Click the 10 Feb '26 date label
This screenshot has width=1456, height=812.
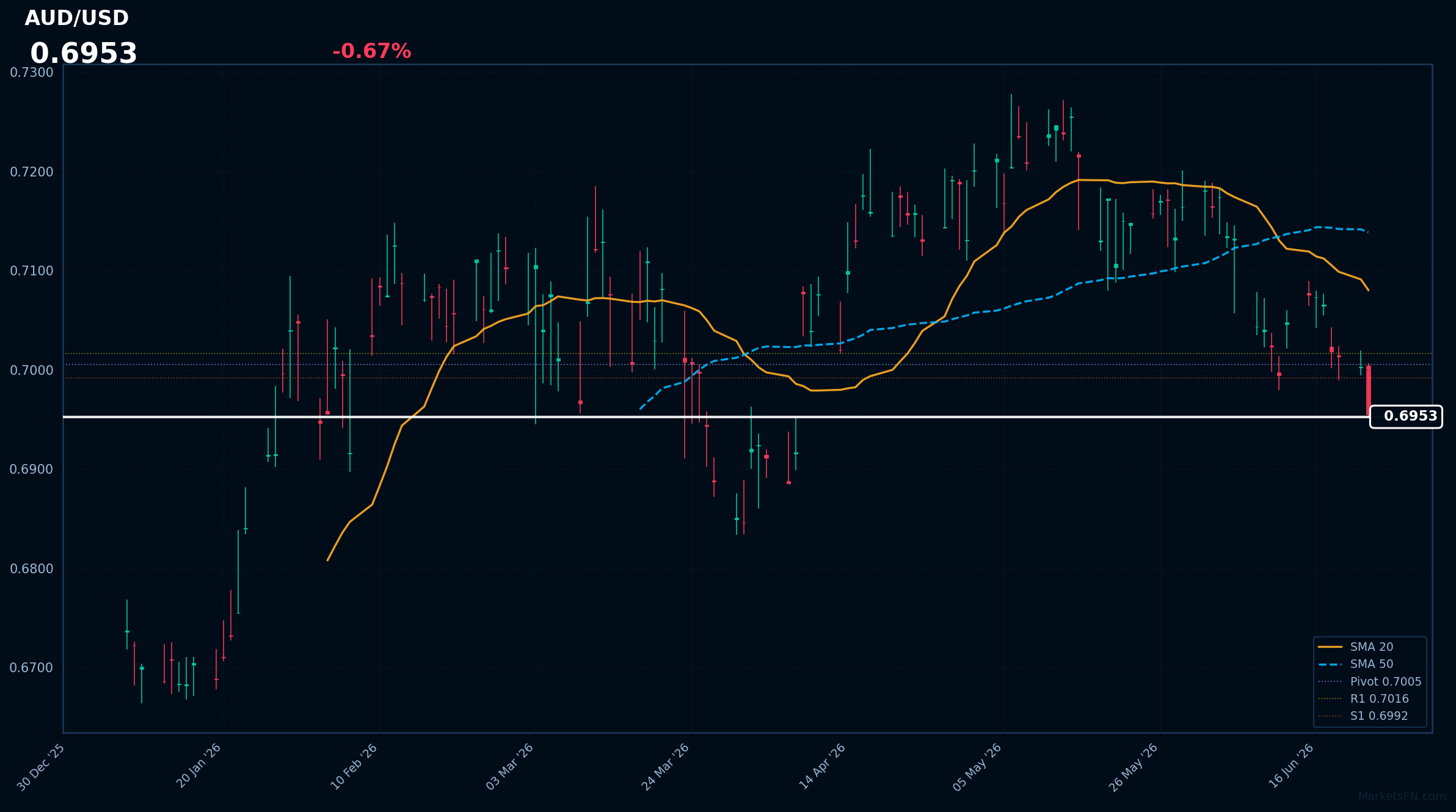[354, 767]
